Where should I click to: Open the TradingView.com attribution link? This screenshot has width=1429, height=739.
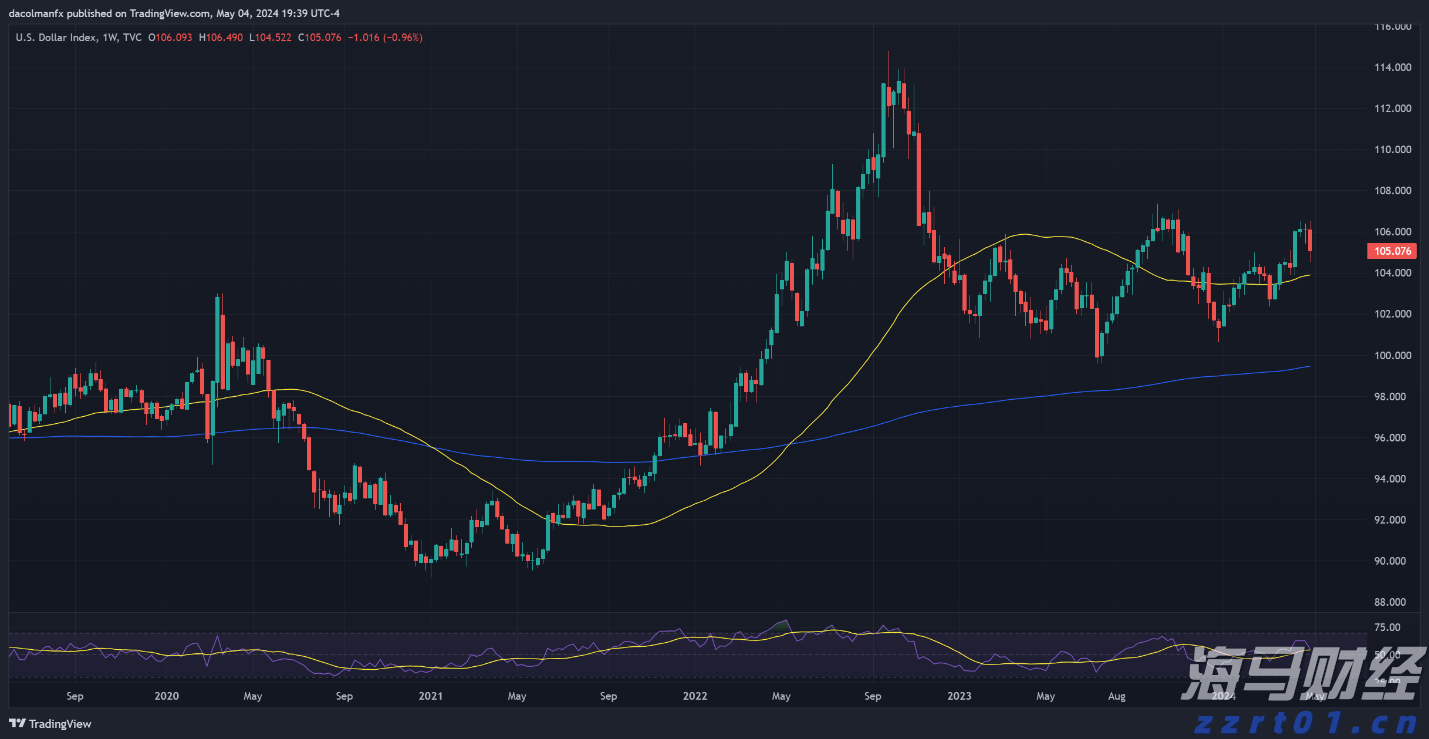[x=170, y=13]
